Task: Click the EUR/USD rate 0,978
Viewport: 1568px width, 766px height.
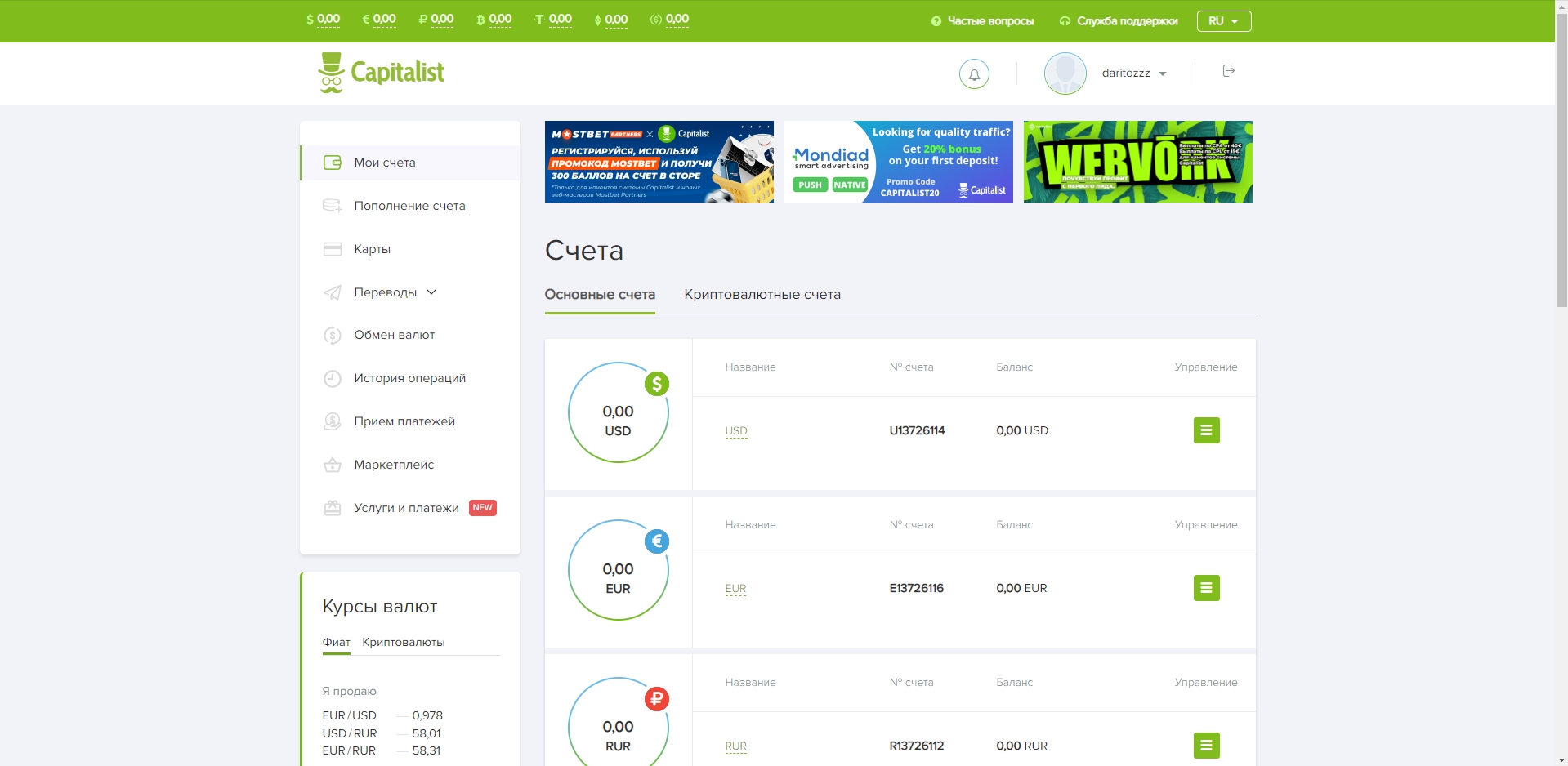Action: coord(427,715)
